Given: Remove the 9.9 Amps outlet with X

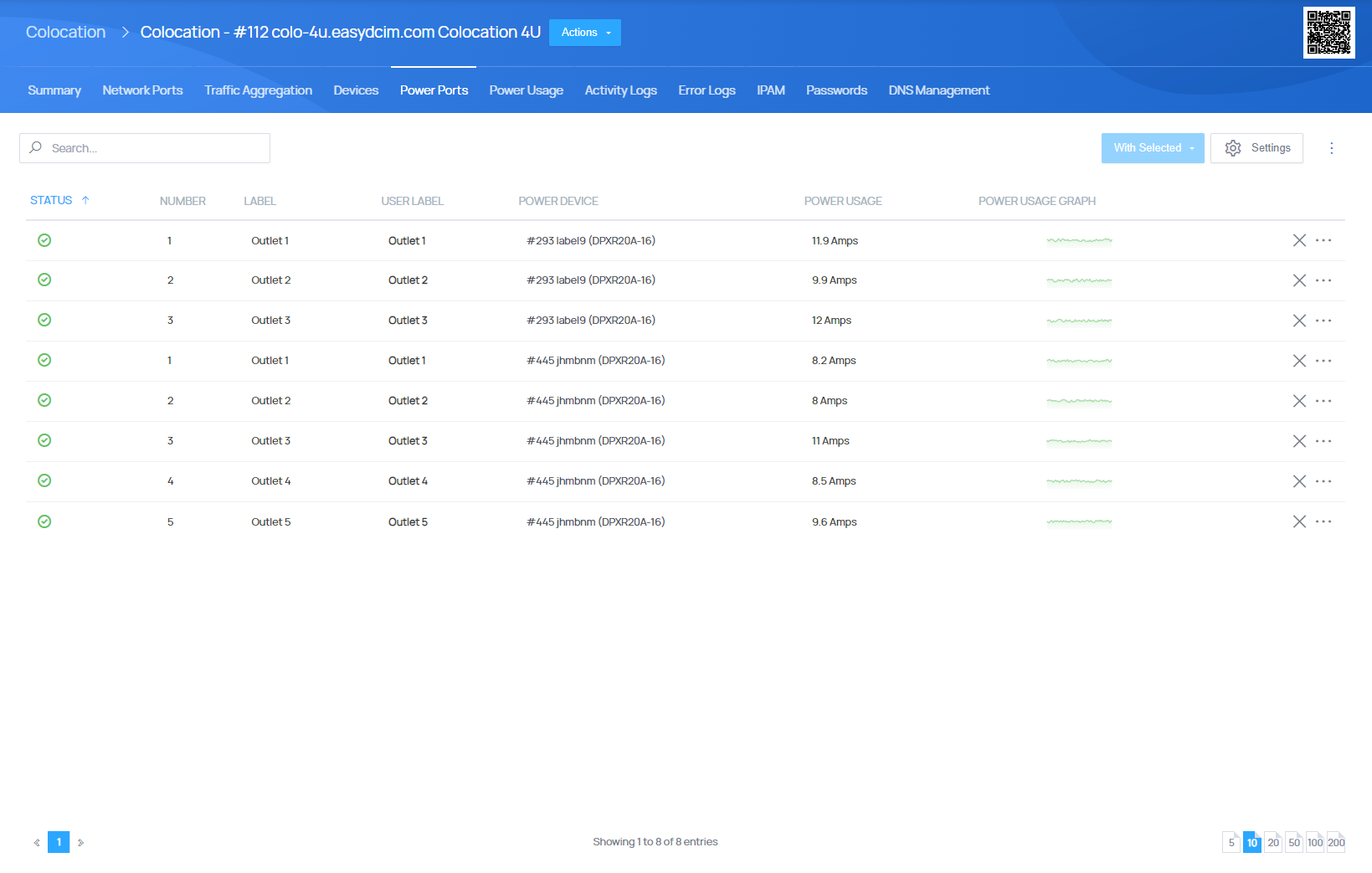Looking at the screenshot, I should pos(1299,280).
